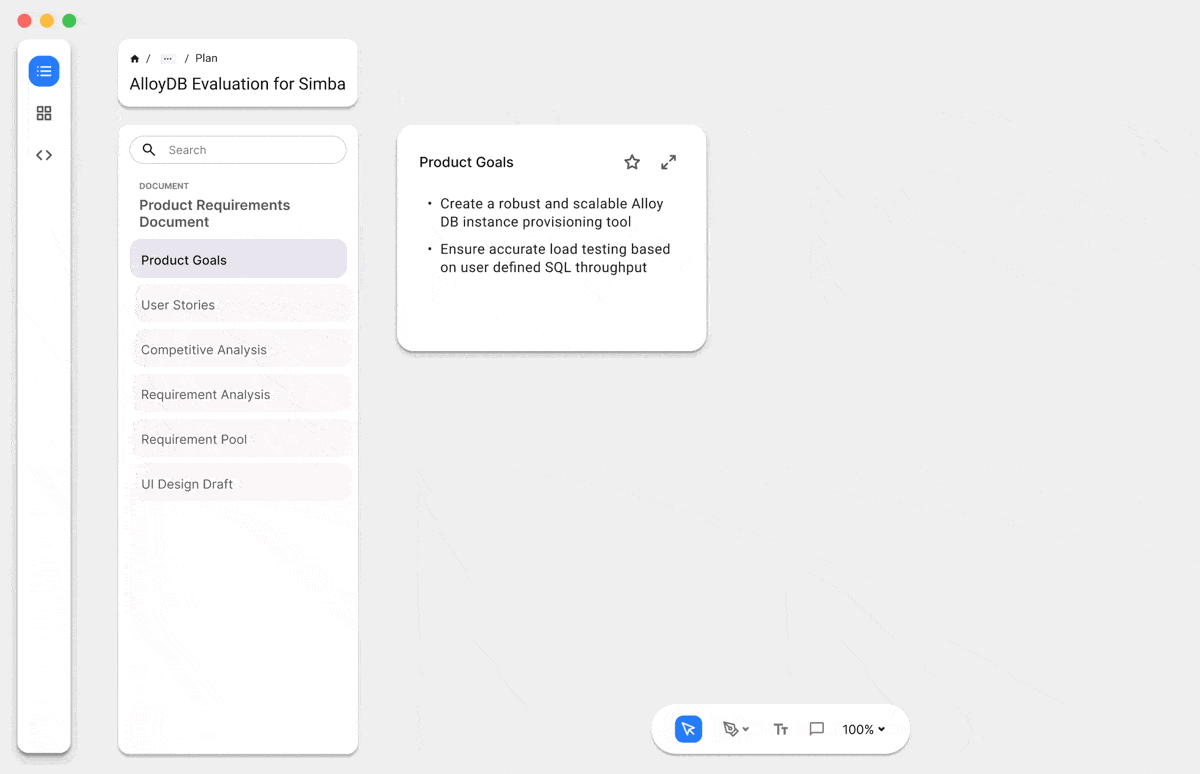The image size is (1200, 774).
Task: Open the grid view in left sidebar
Action: tap(44, 114)
